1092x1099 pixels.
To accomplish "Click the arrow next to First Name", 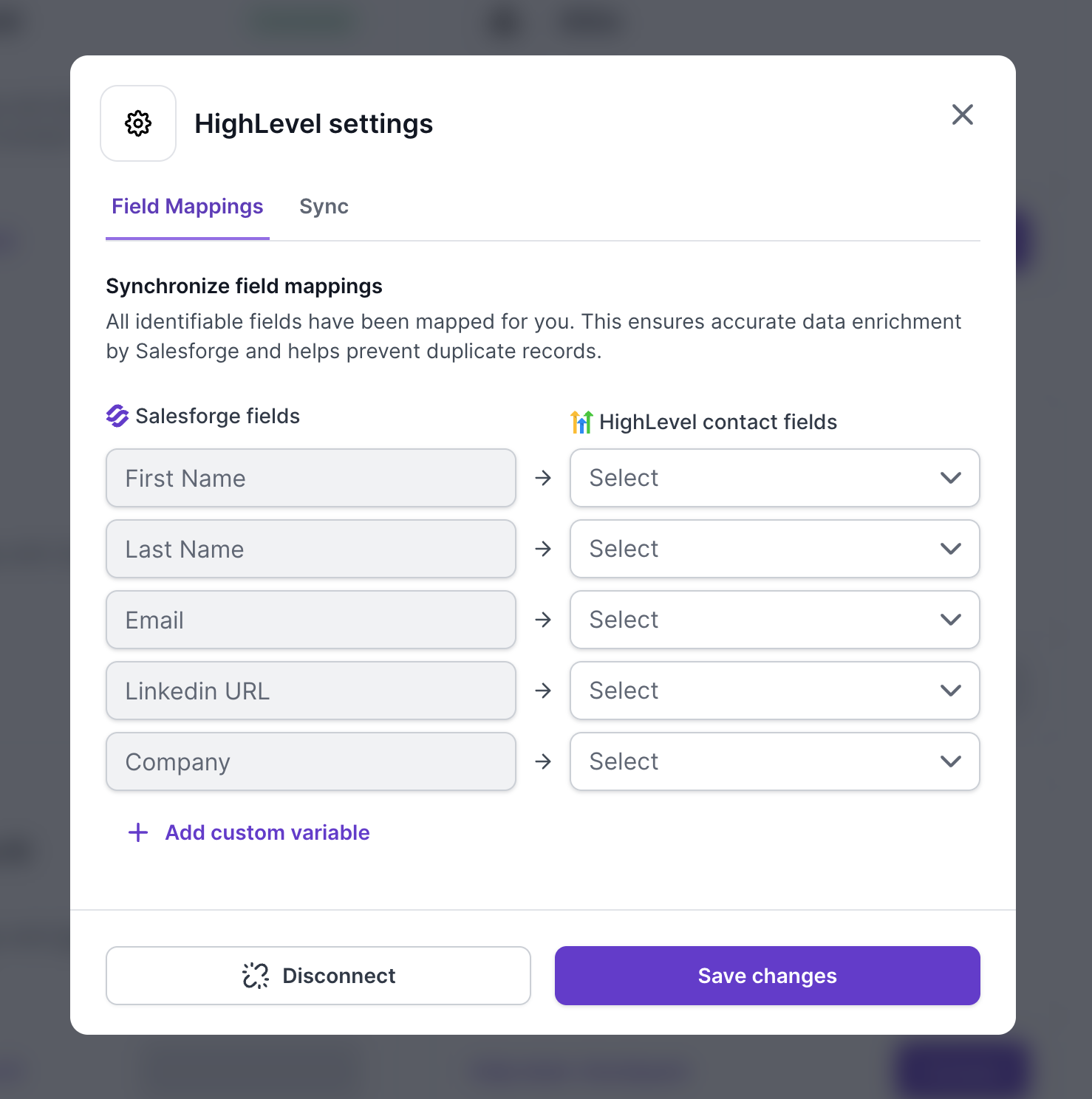I will pyautogui.click(x=543, y=478).
